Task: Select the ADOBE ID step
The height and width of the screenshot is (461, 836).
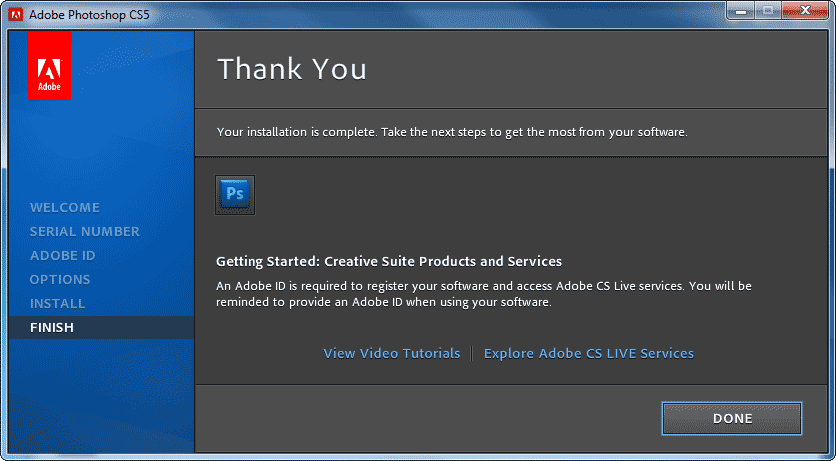Action: click(62, 255)
